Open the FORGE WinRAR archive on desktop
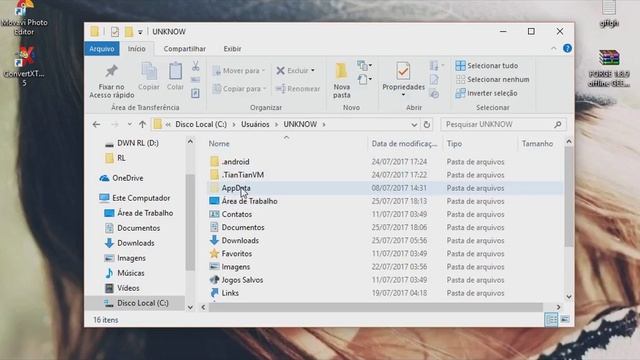Viewport: 640px width, 360px height. [609, 68]
